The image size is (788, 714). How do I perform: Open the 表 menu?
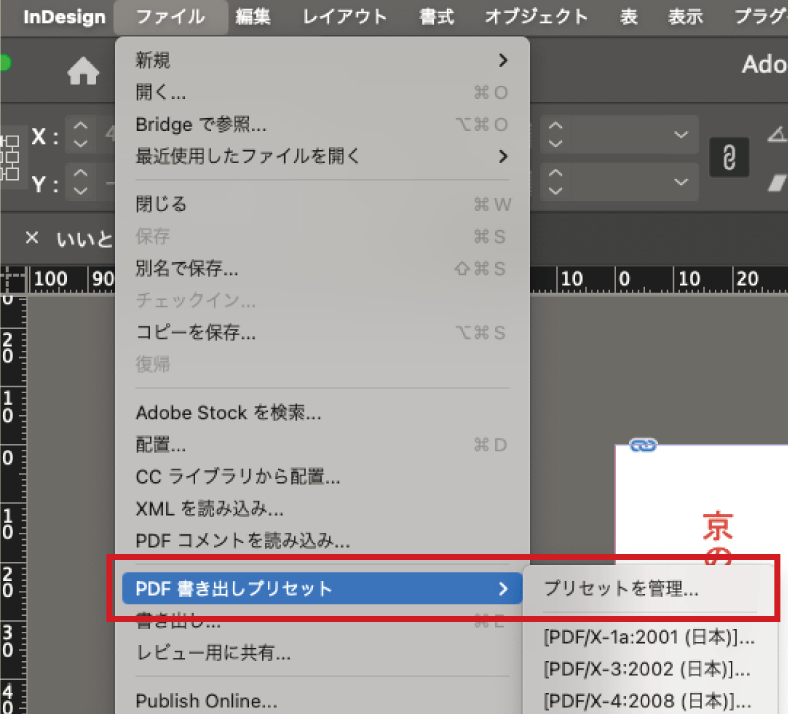click(629, 17)
